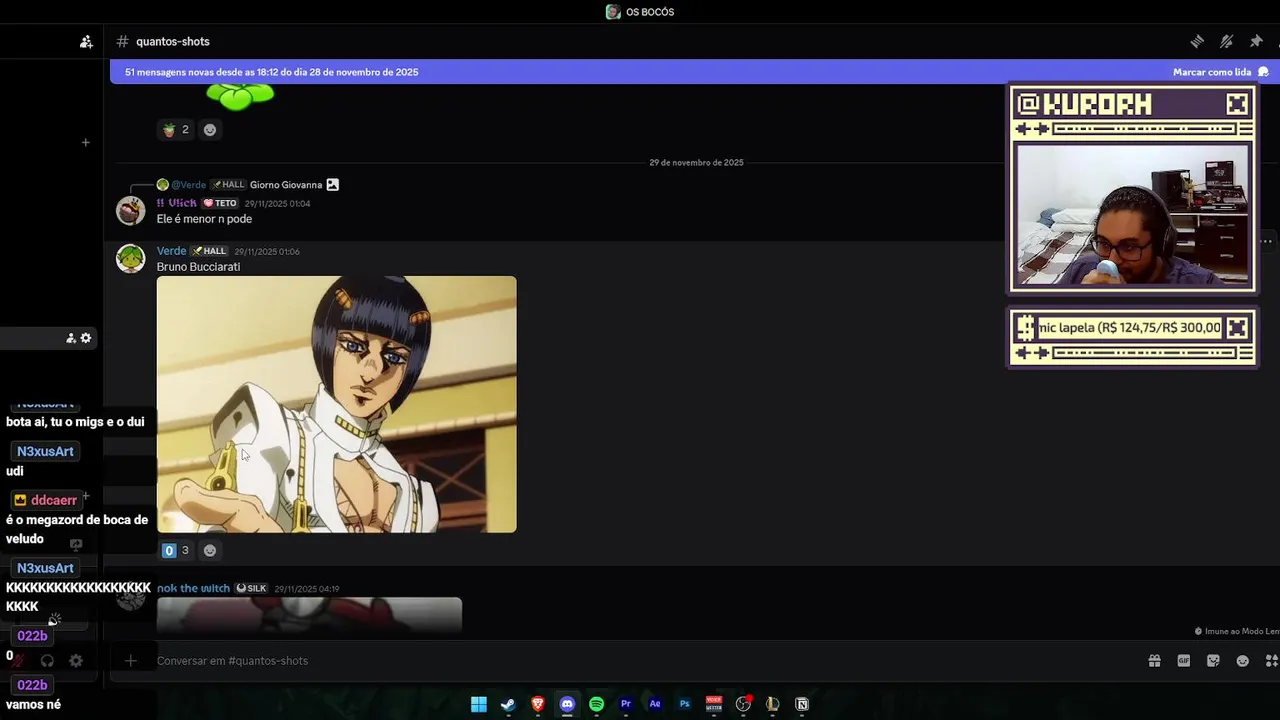Toggle the 0 emoji reaction with count 3
1280x720 pixels.
[x=175, y=550]
